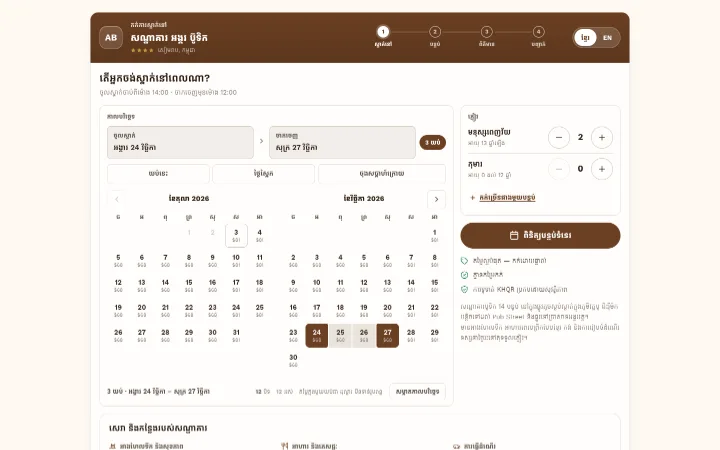This screenshot has width=720, height=450.
Task: Select October 31, 2026 date
Action: click(x=236, y=335)
